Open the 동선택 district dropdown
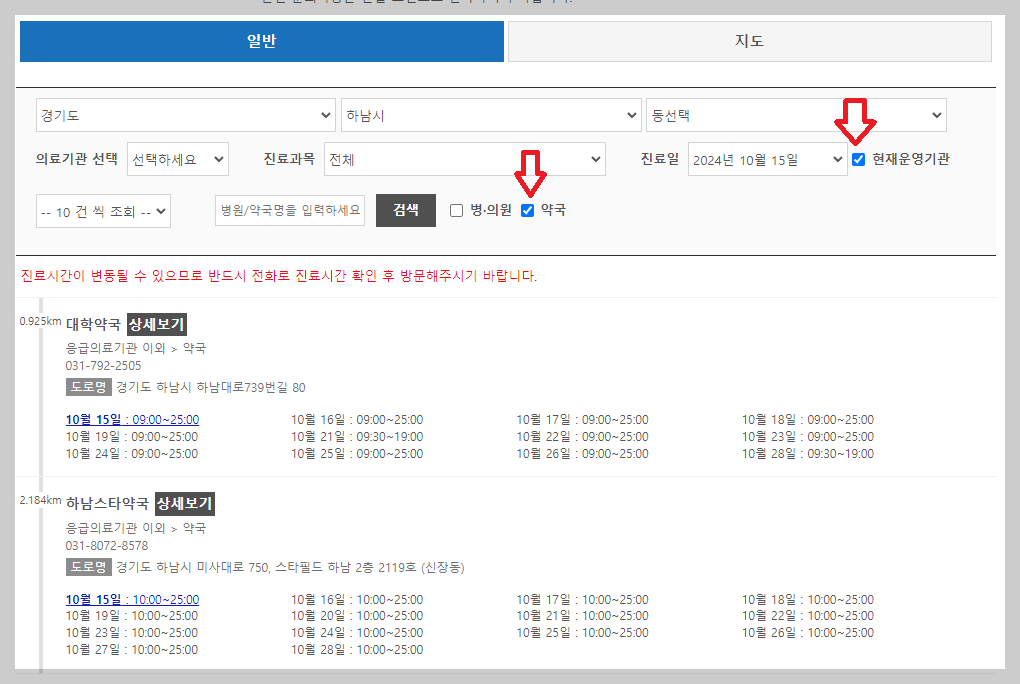1020x684 pixels. click(x=796, y=115)
